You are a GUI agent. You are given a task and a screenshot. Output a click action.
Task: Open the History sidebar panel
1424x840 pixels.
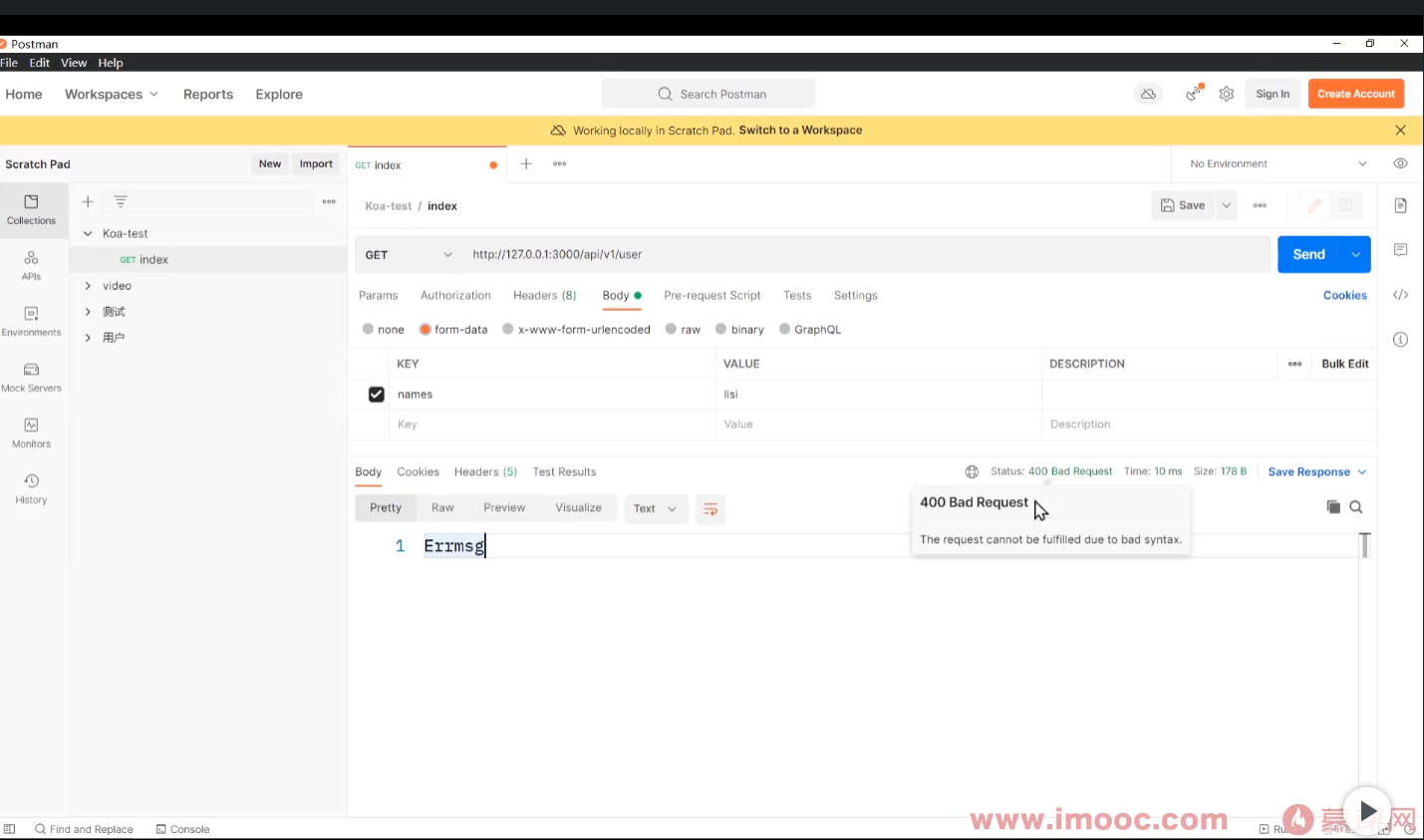[31, 488]
